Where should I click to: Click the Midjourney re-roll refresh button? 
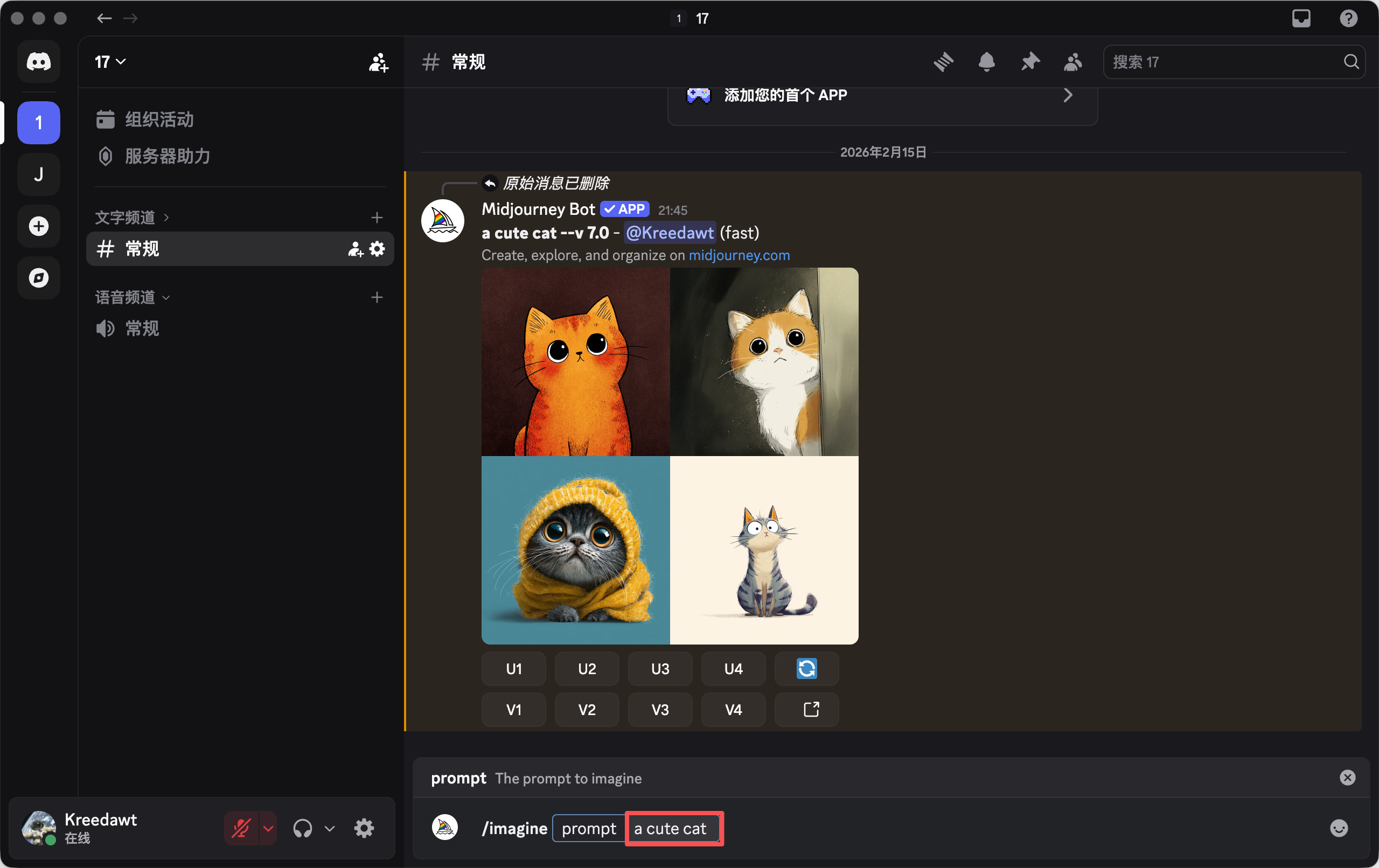pos(806,669)
